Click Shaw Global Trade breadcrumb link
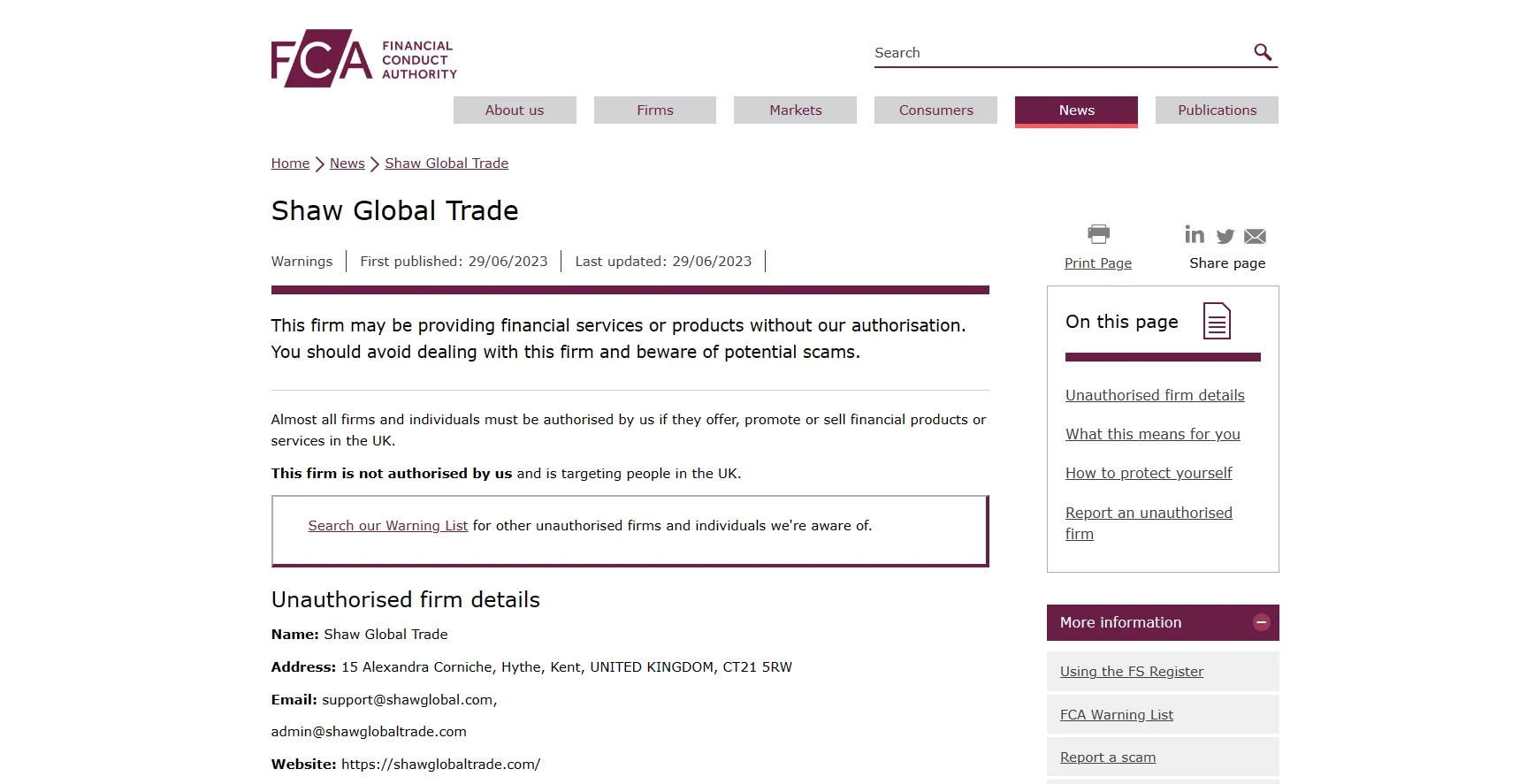The width and height of the screenshot is (1527, 784). 447,164
